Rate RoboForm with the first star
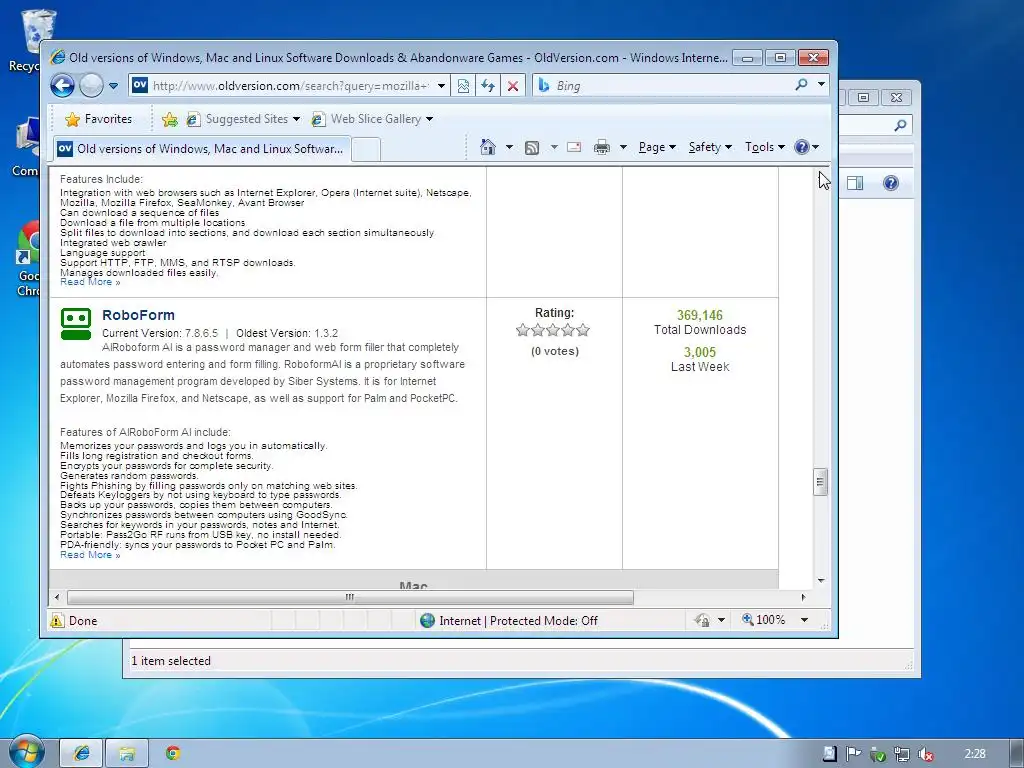The width and height of the screenshot is (1024, 768). (522, 330)
